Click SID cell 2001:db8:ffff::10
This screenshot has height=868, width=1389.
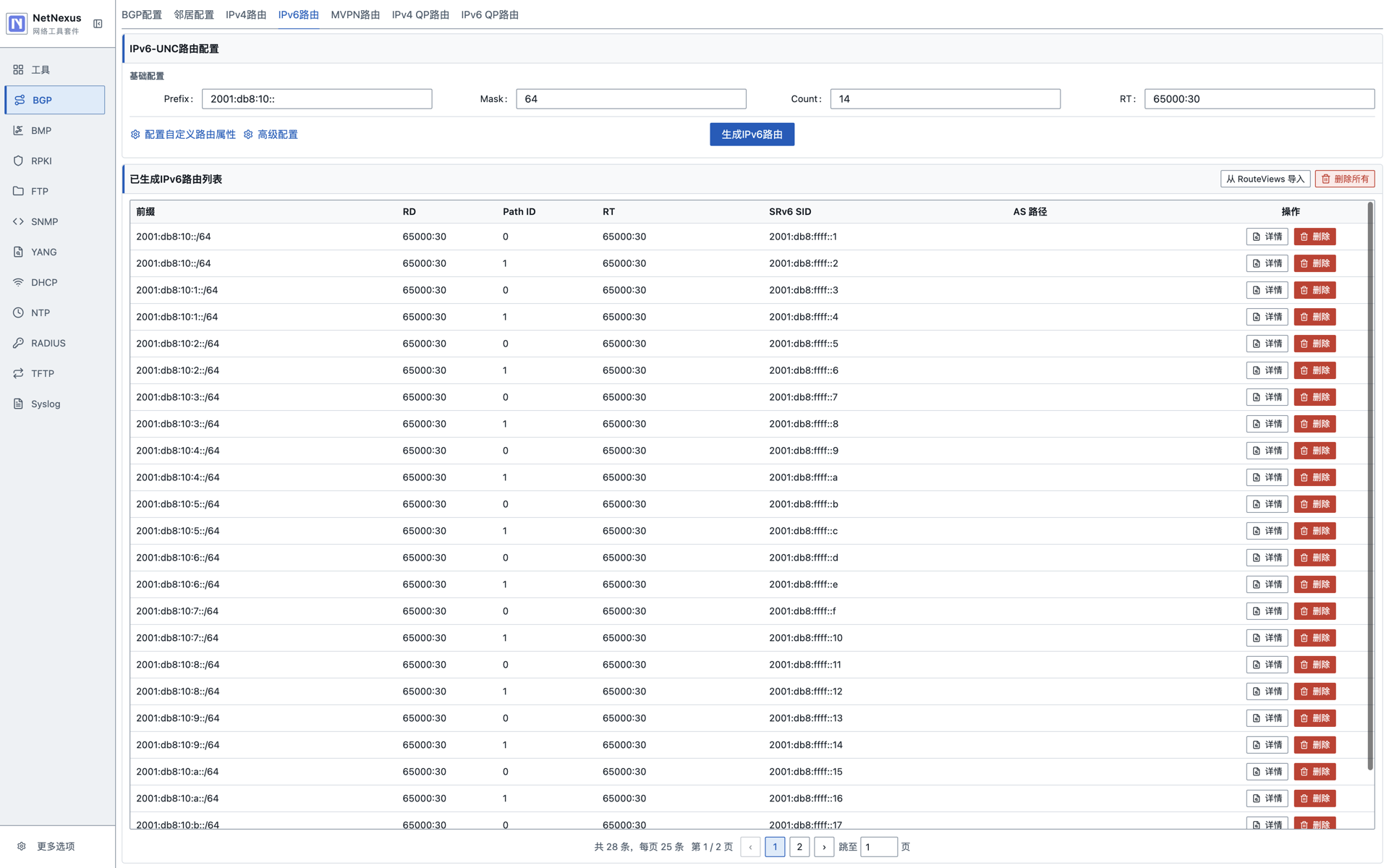(x=806, y=638)
